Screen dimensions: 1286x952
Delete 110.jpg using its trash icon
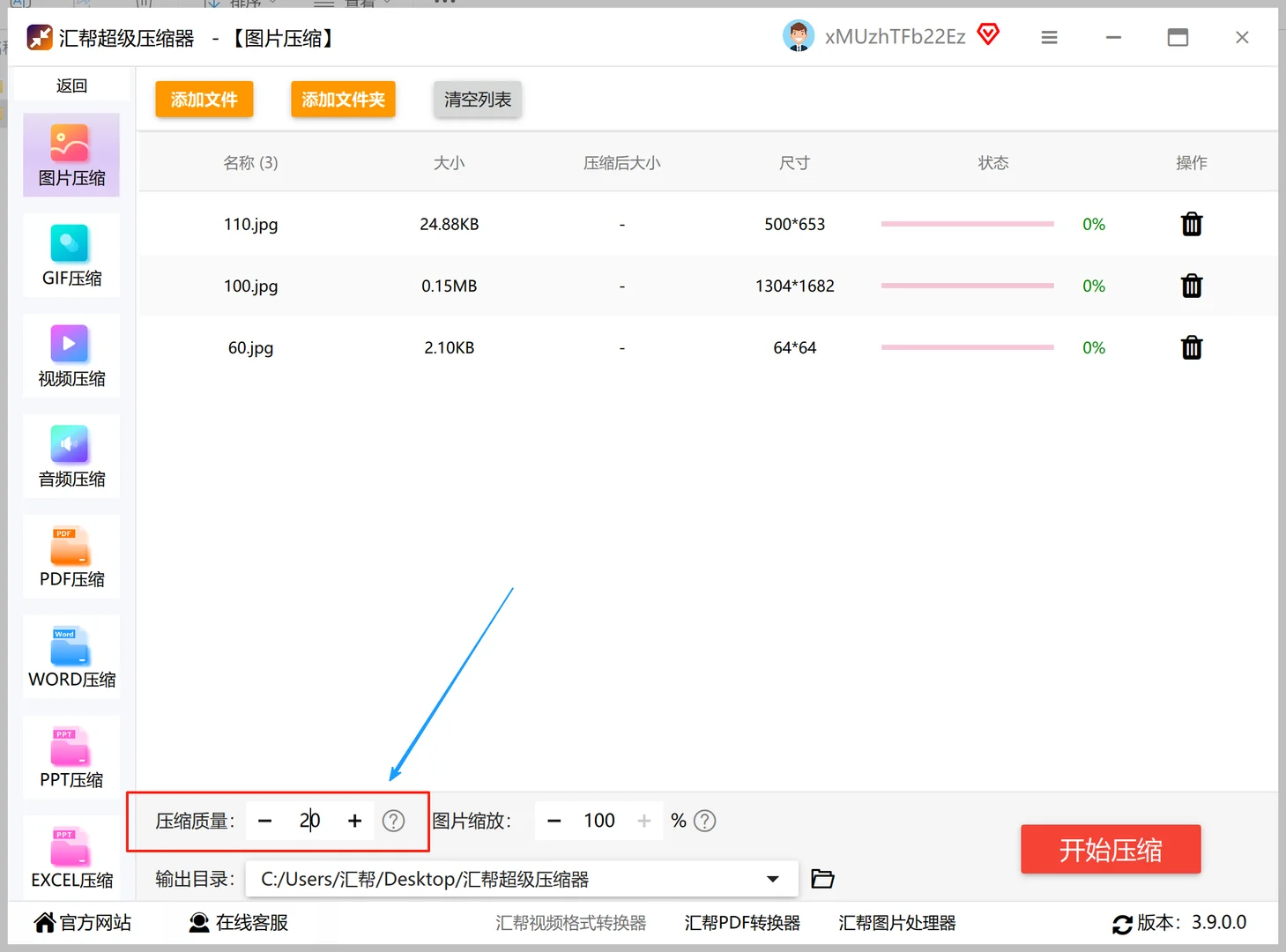click(x=1191, y=224)
